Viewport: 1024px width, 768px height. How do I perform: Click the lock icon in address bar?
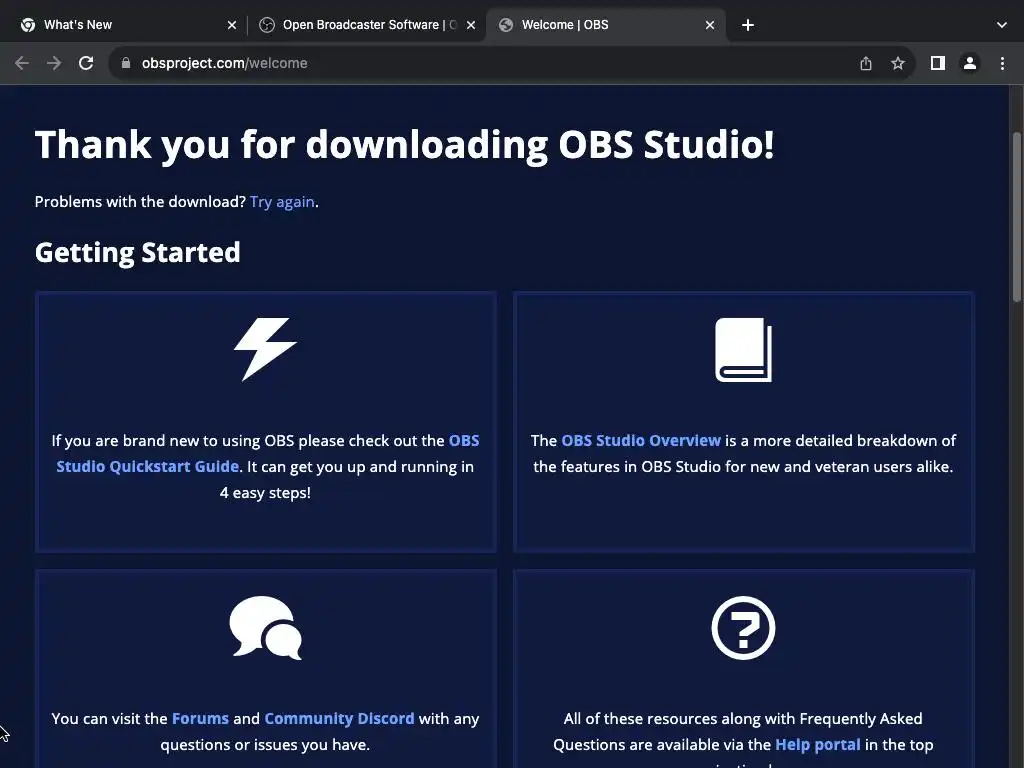126,63
